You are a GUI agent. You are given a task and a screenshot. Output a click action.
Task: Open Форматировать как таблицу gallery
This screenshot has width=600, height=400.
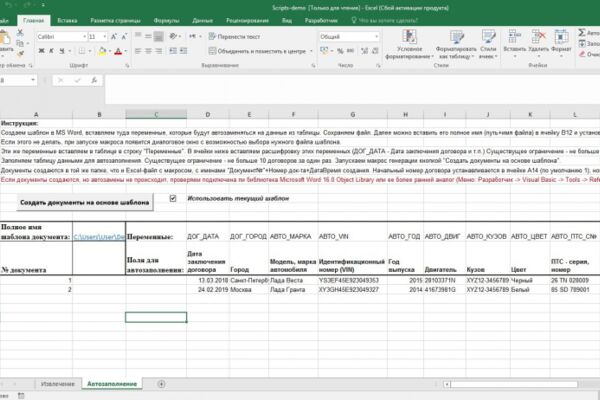[456, 45]
